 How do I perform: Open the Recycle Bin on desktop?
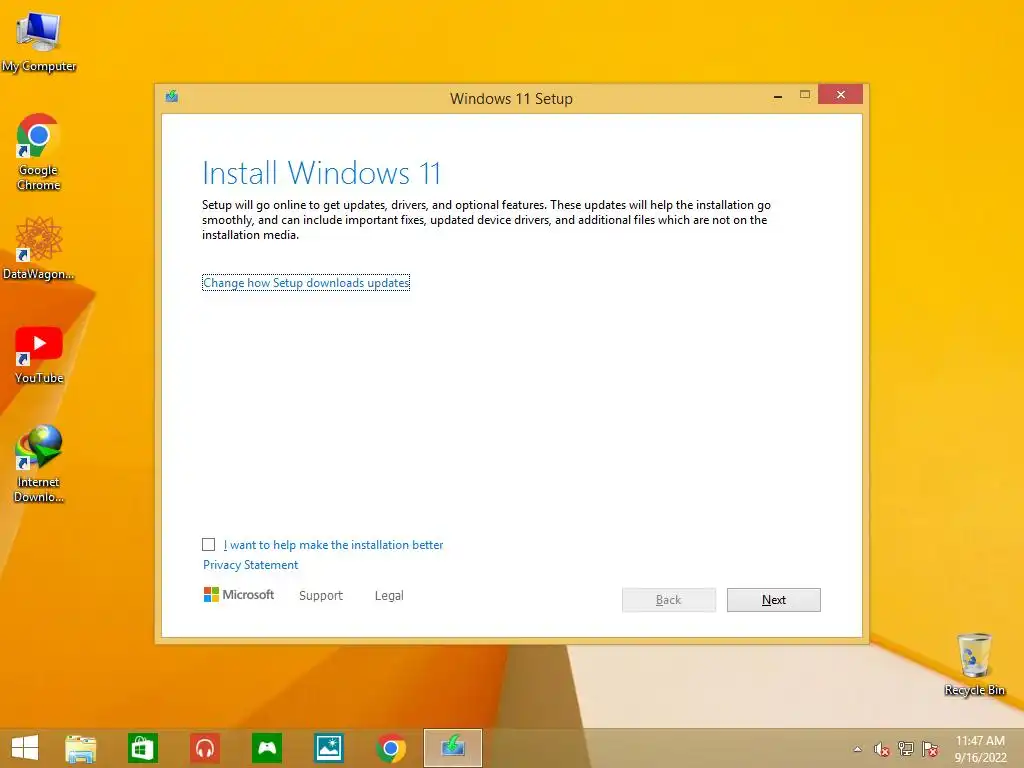point(974,664)
